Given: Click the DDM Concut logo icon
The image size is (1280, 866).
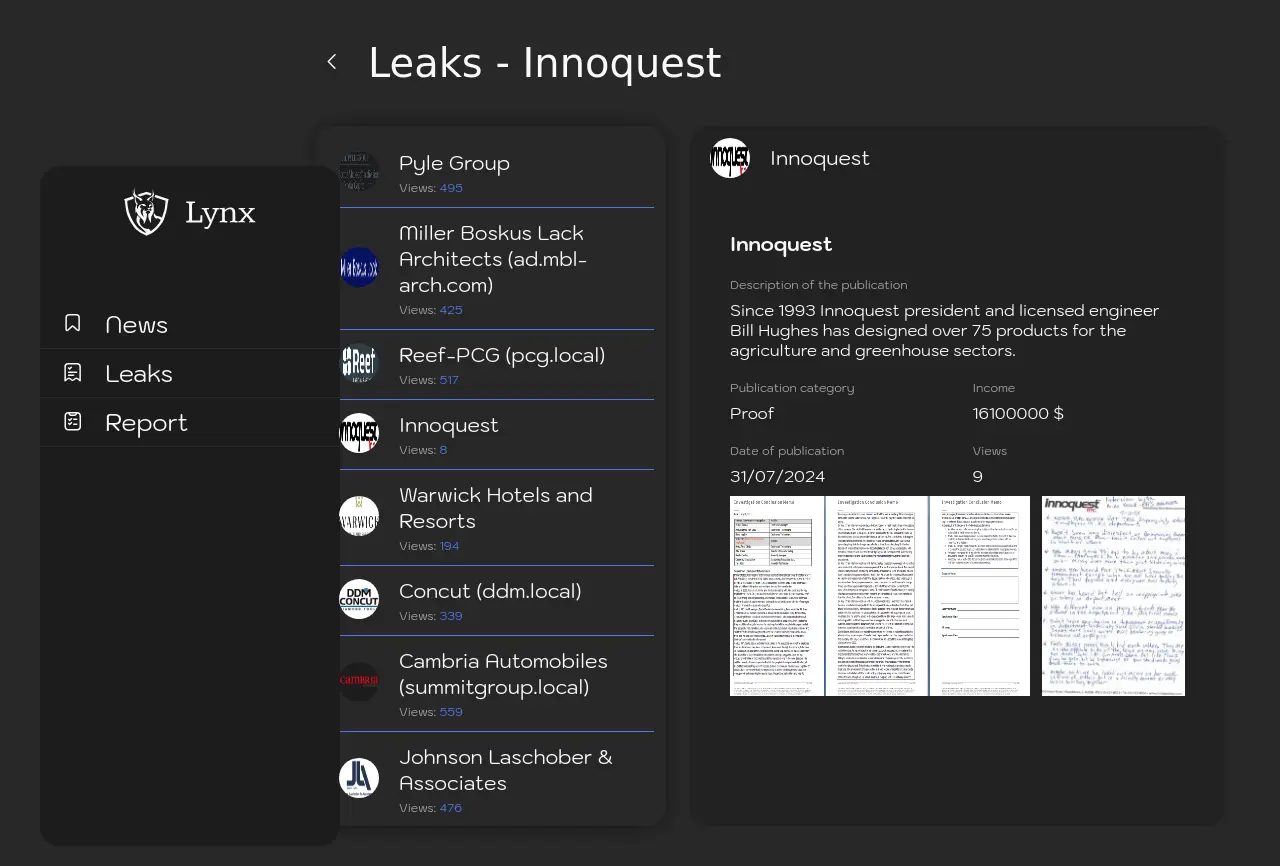Looking at the screenshot, I should (359, 599).
